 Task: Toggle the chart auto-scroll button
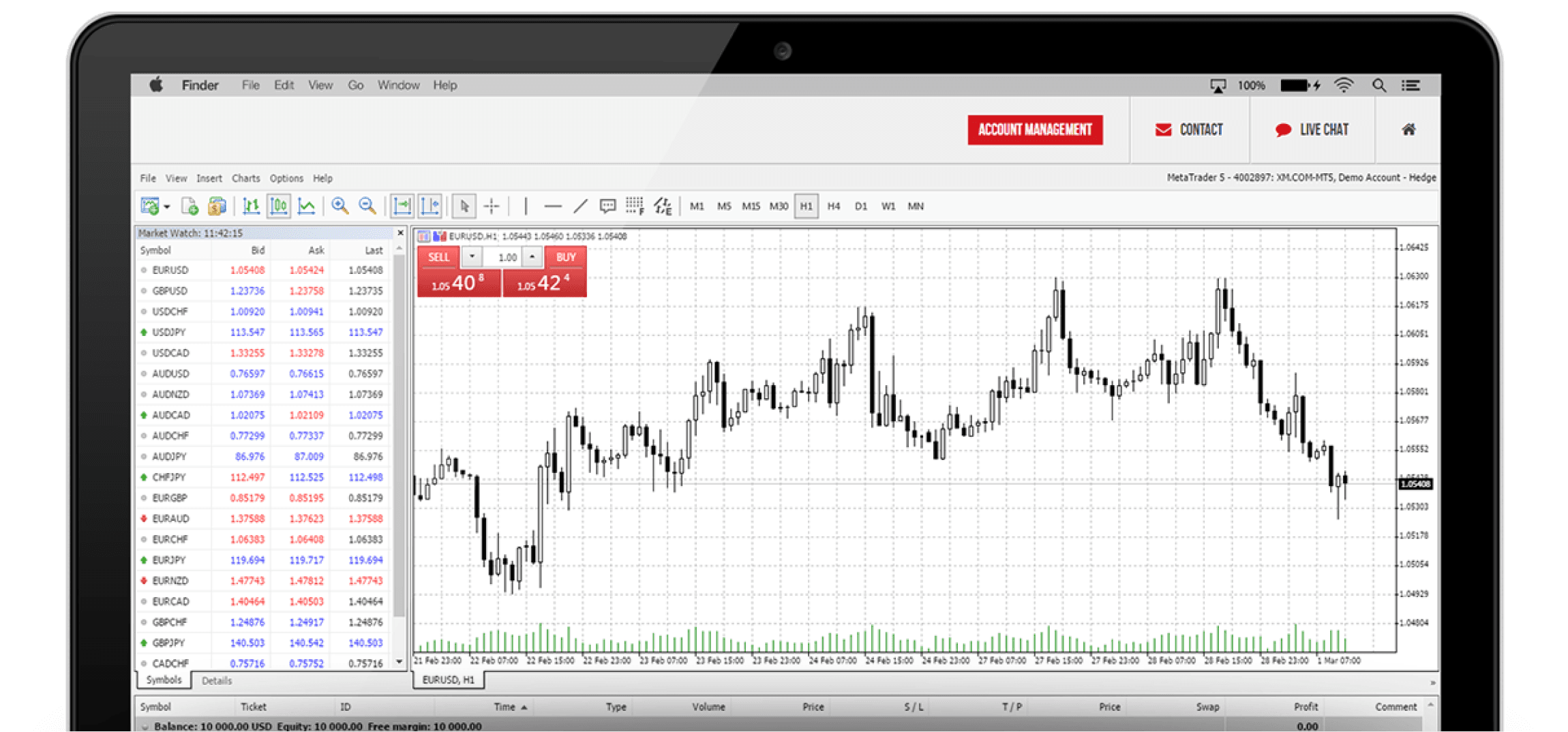[402, 206]
